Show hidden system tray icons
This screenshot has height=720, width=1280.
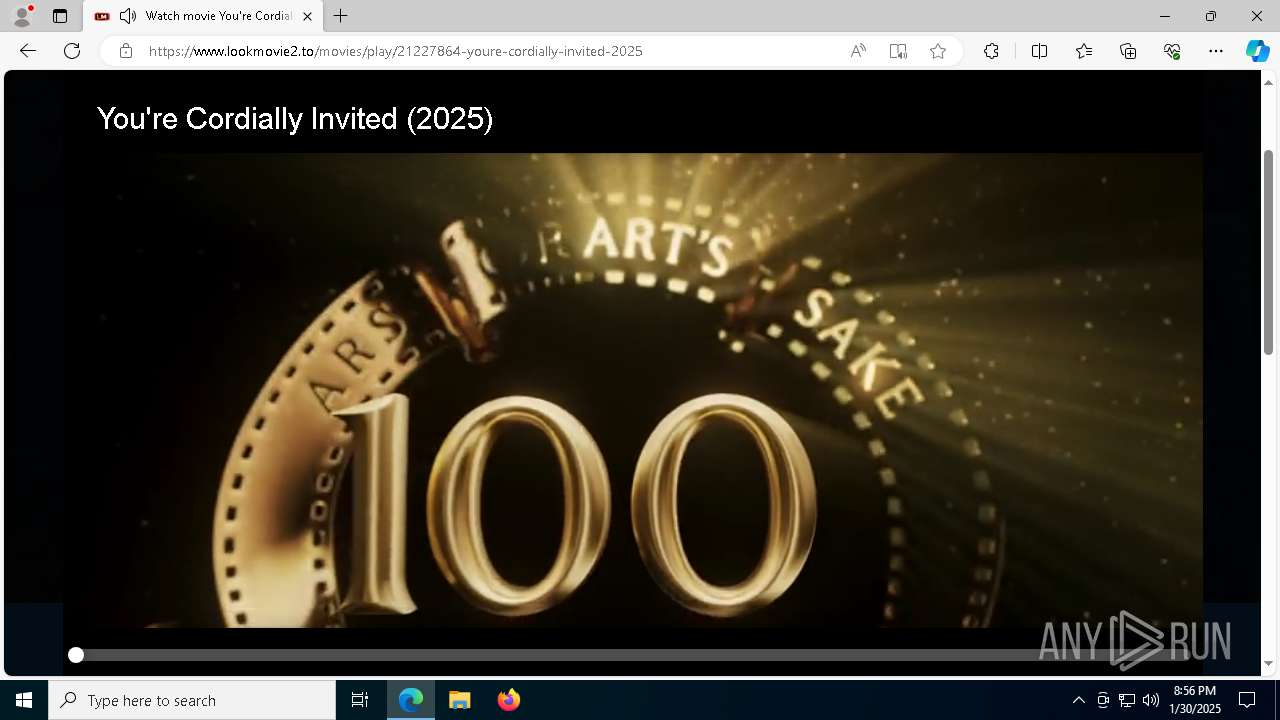point(1078,700)
